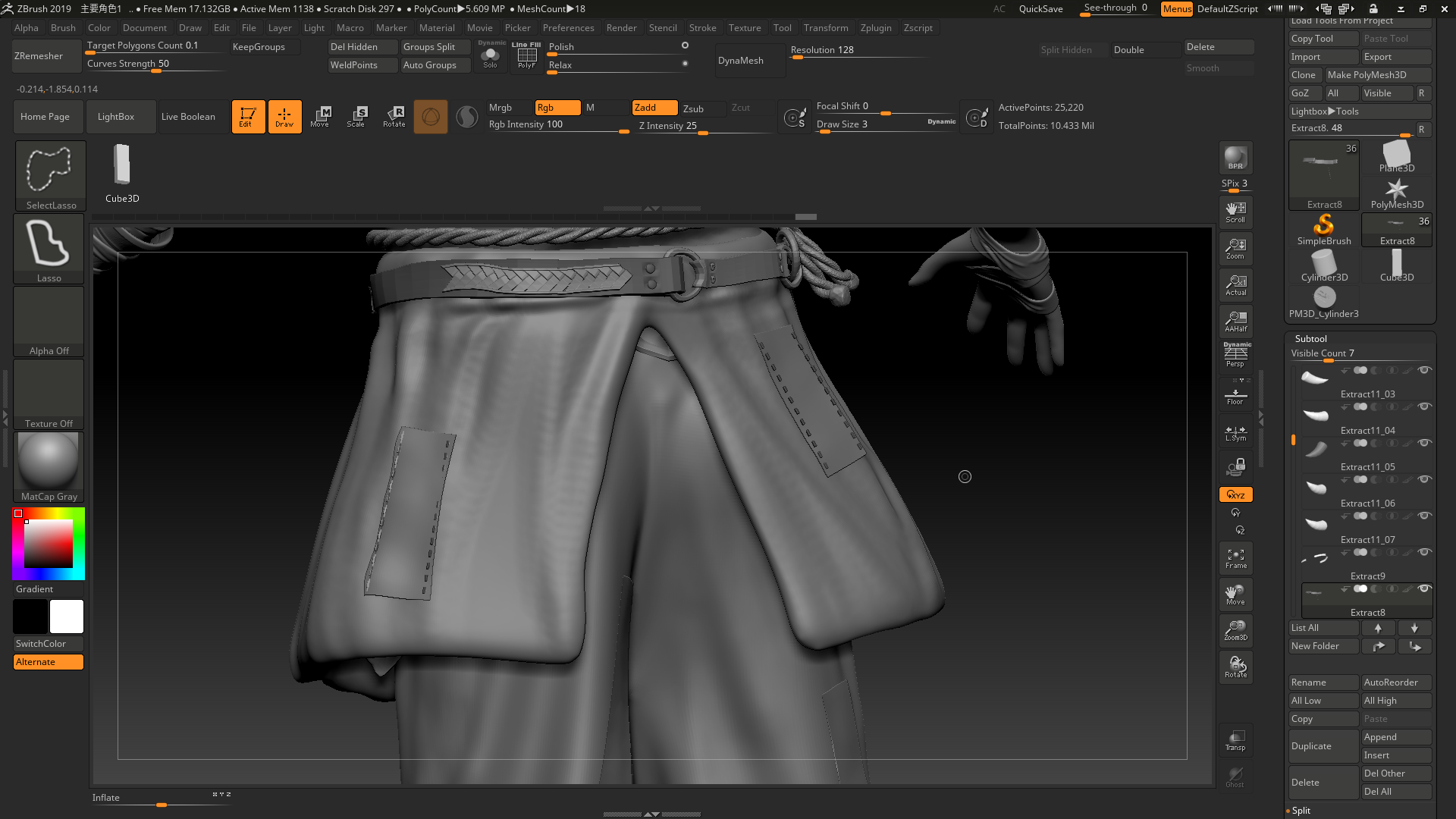Viewport: 1456px width, 819px height.
Task: Collapse the Subtool panel
Action: pyautogui.click(x=1310, y=339)
